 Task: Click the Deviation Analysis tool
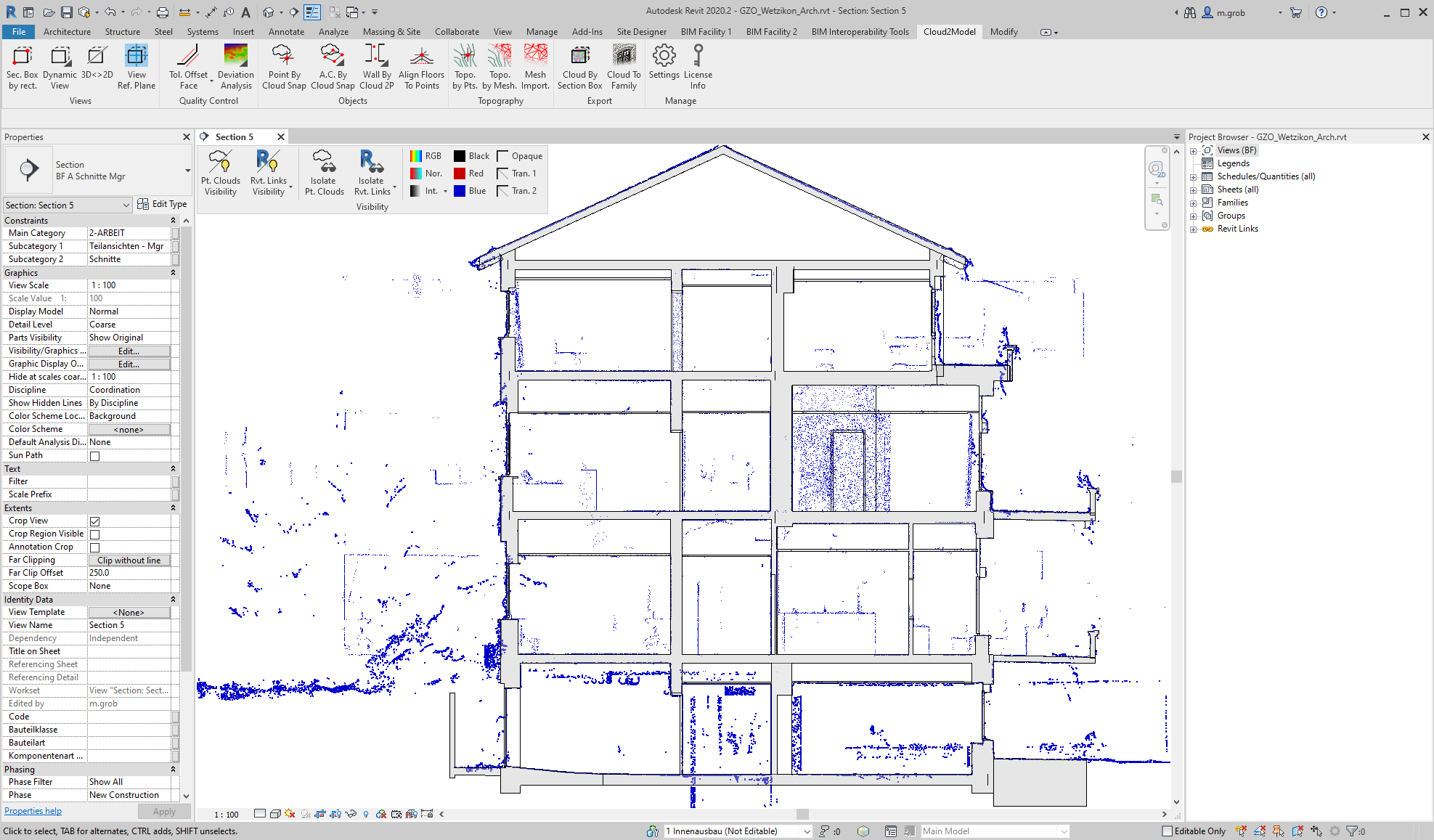(x=236, y=67)
